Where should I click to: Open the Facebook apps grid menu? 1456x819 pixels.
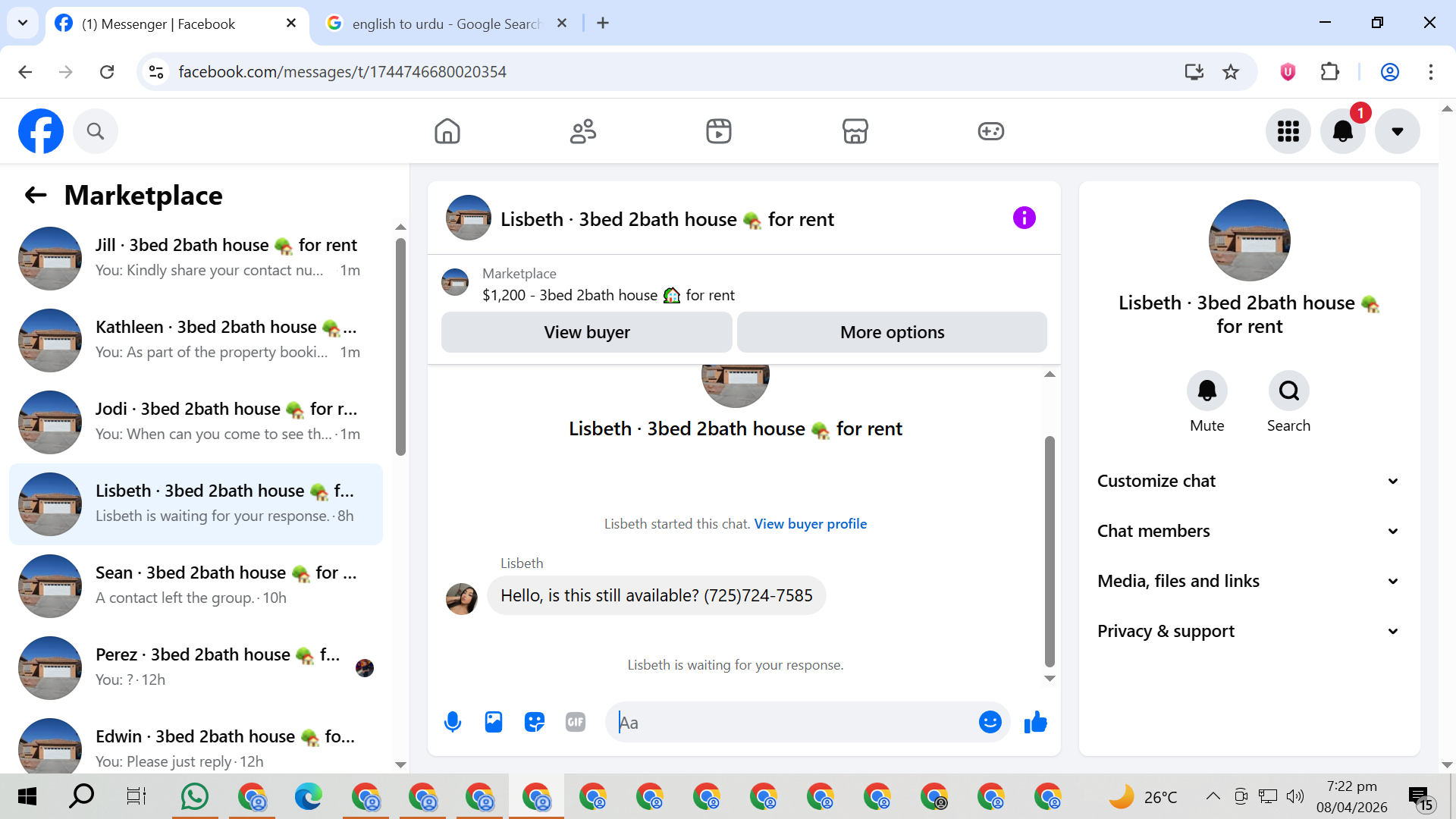click(1288, 131)
